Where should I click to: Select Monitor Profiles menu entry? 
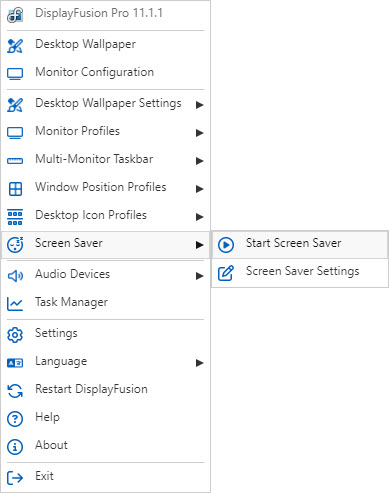[105, 133]
